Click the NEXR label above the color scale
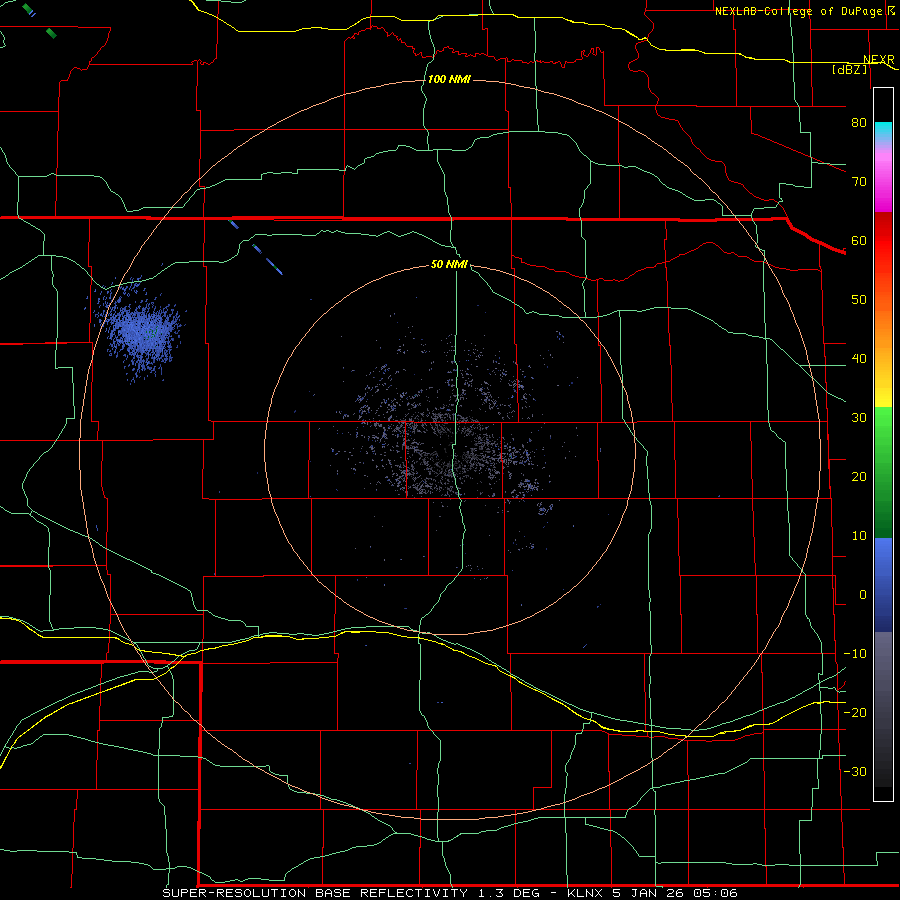 coord(879,60)
